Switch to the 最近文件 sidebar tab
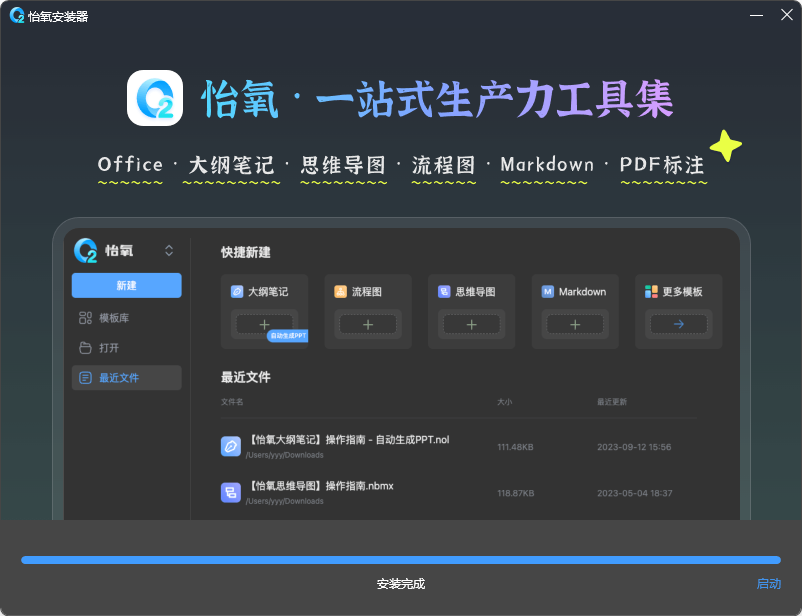The width and height of the screenshot is (802, 616). pos(126,378)
